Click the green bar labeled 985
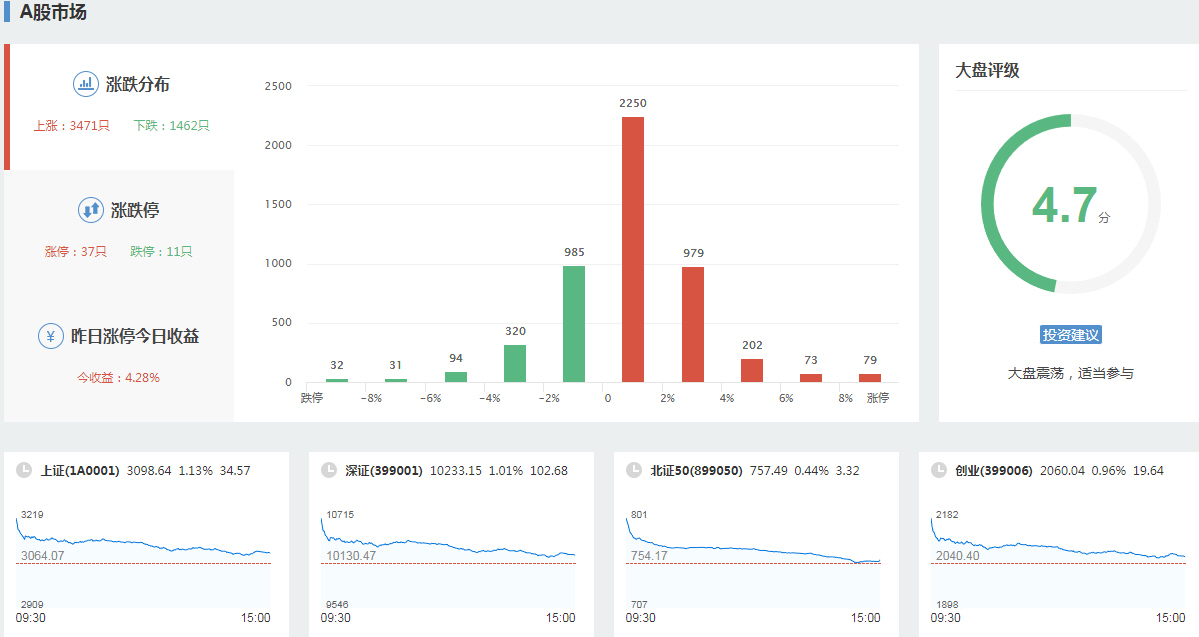1199x637 pixels. pos(574,324)
